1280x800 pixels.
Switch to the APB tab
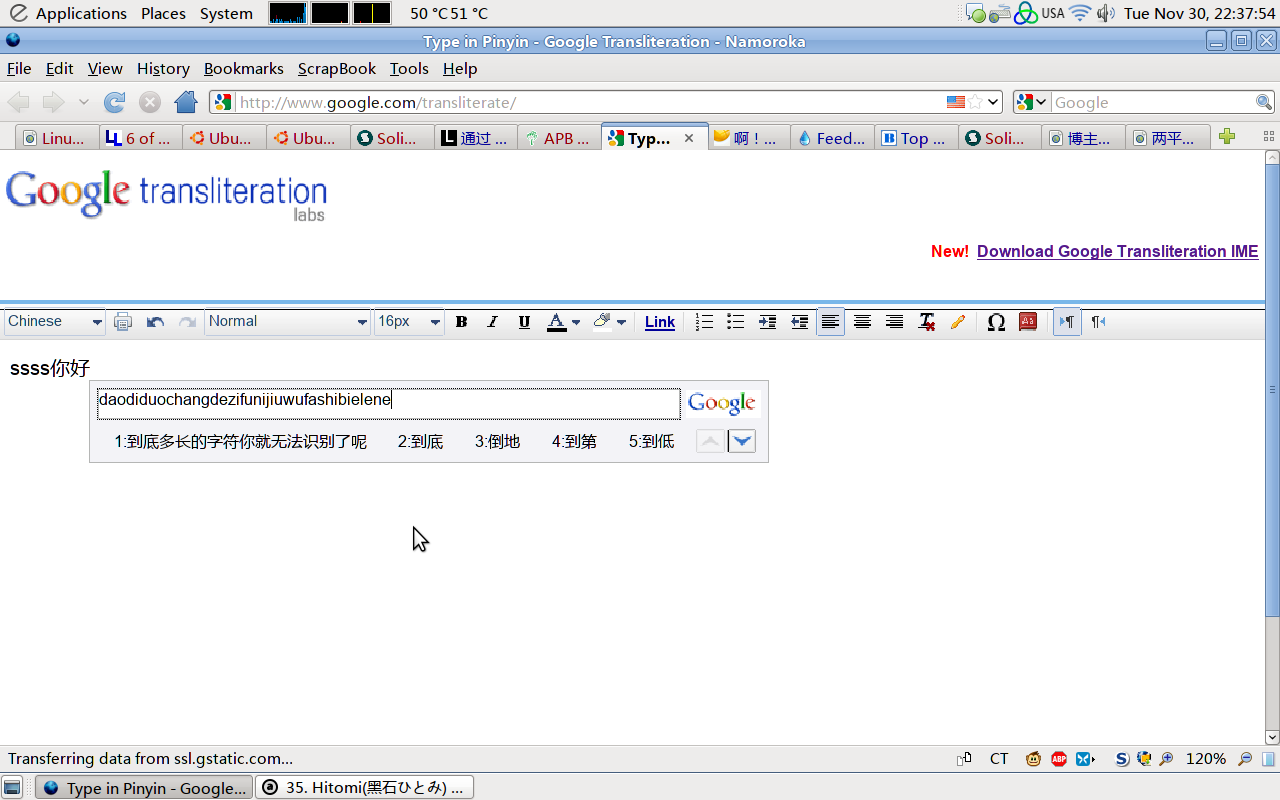click(x=559, y=138)
